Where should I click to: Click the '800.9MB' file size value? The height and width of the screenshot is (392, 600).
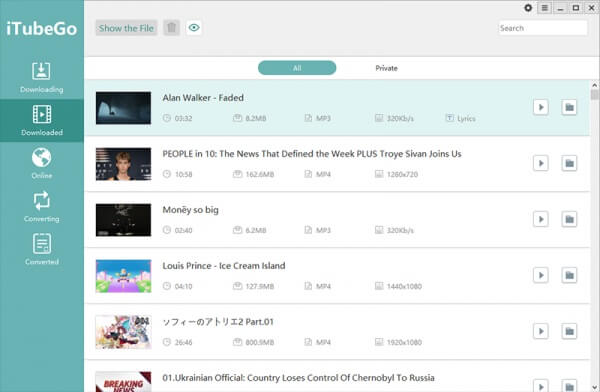[260, 342]
